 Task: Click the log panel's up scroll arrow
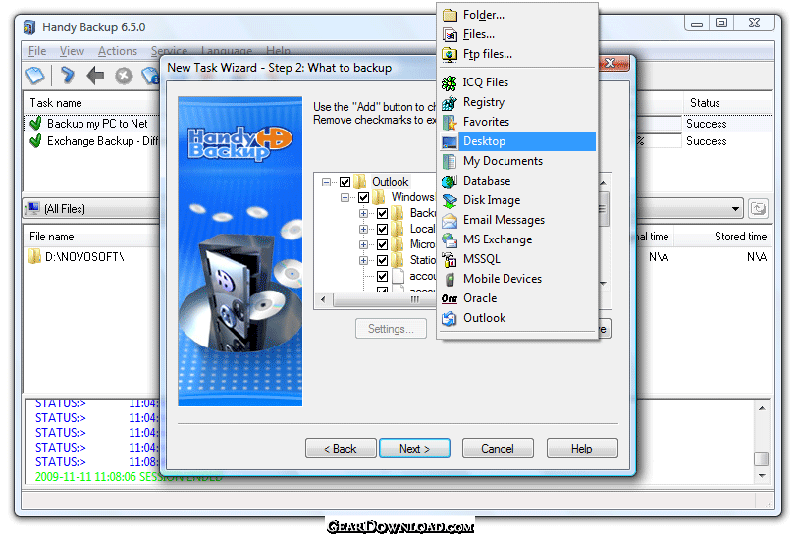(762, 408)
